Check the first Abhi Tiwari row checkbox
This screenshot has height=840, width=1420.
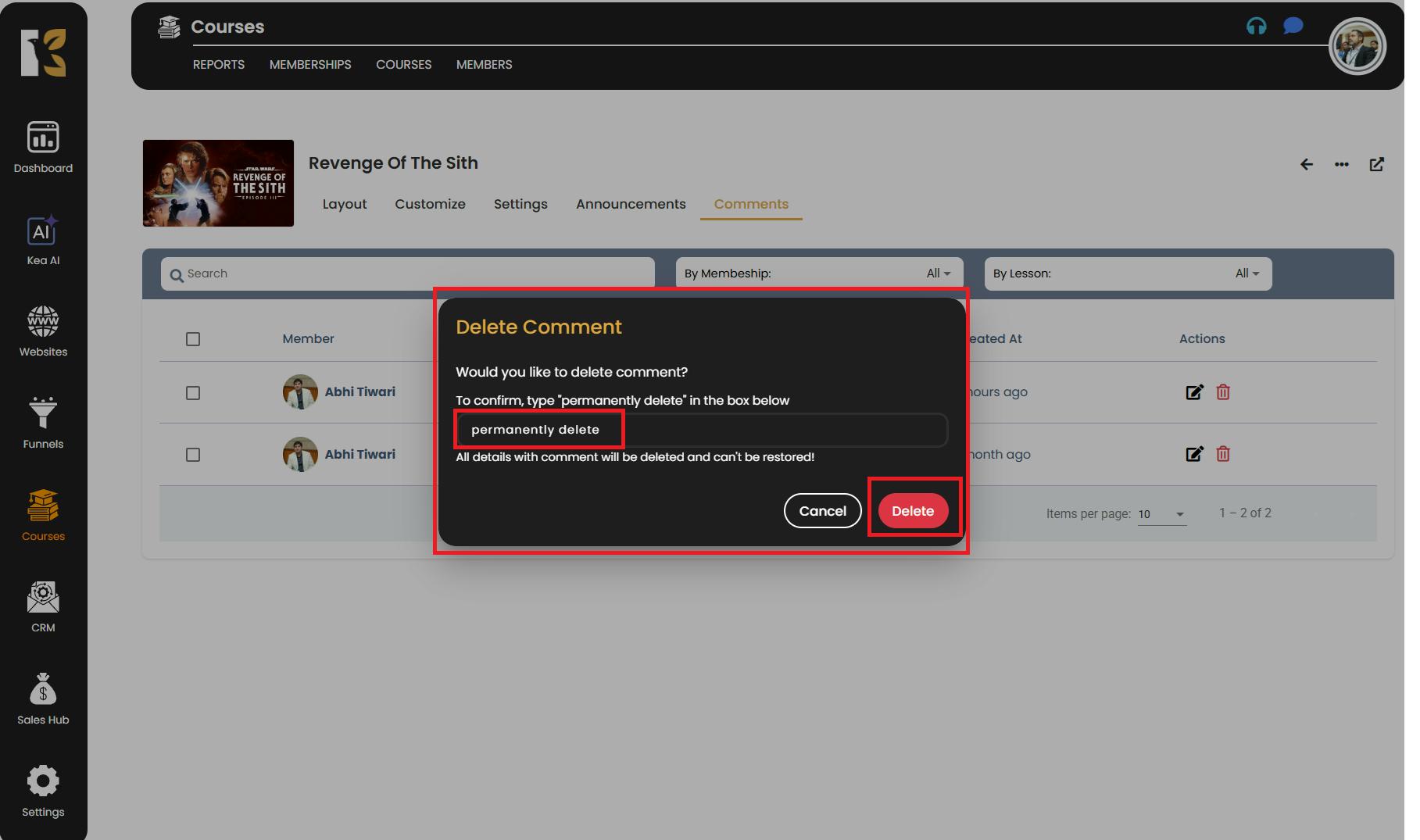[193, 393]
